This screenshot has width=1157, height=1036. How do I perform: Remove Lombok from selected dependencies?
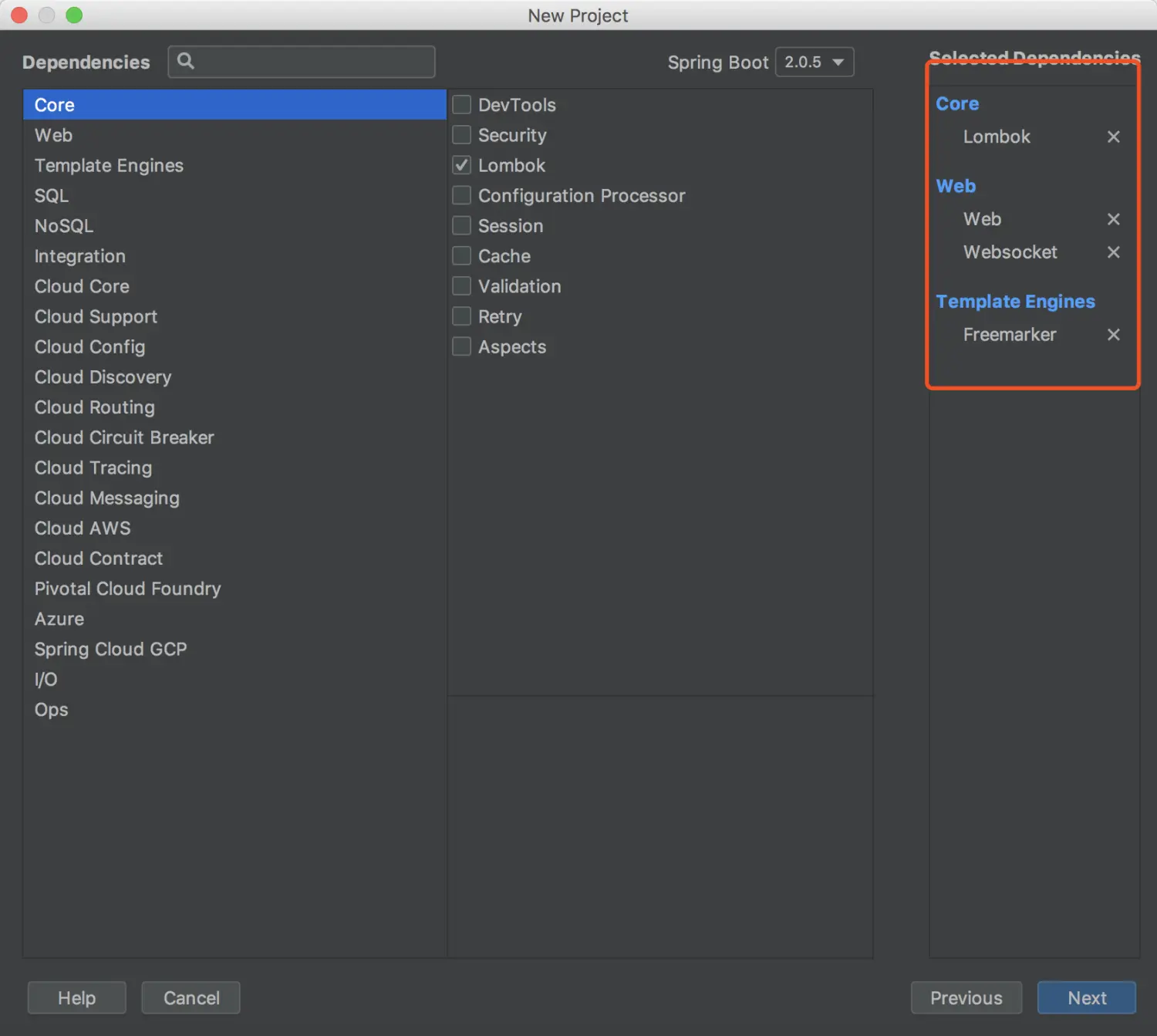tap(1113, 137)
